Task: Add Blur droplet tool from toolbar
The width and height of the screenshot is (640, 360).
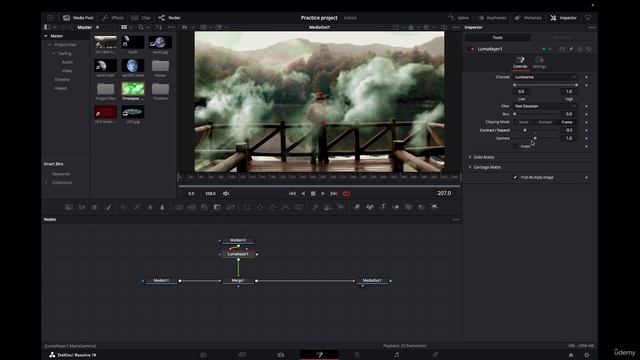Action: [x=162, y=207]
